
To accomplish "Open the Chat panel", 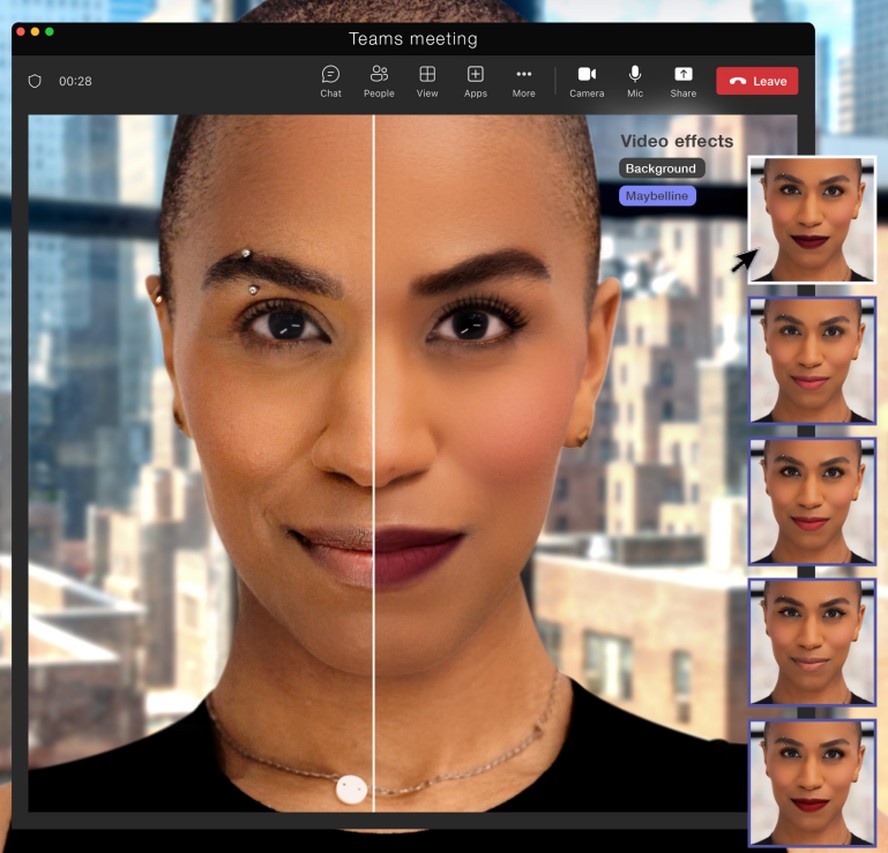I will [x=330, y=81].
